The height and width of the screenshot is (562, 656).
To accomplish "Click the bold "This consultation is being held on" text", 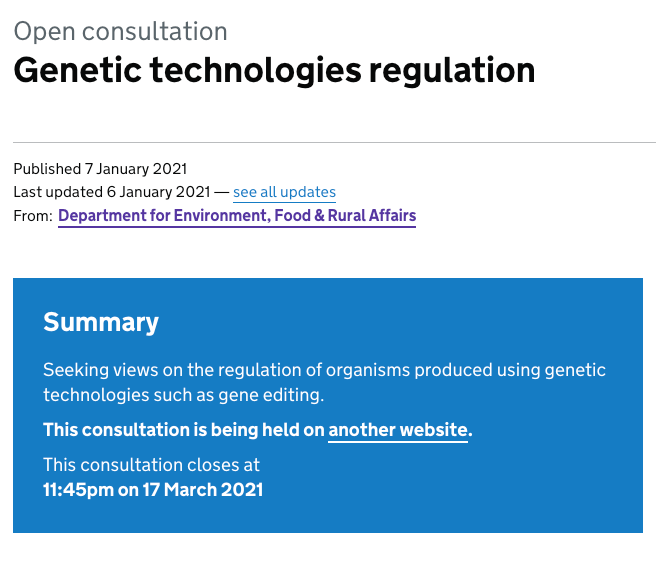I will point(184,430).
